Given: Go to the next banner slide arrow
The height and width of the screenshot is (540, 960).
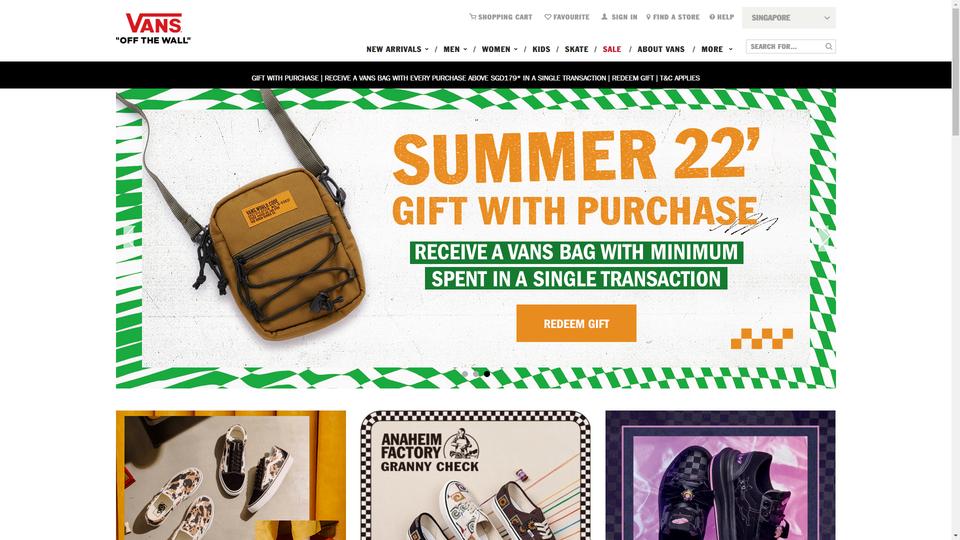Looking at the screenshot, I should [824, 237].
